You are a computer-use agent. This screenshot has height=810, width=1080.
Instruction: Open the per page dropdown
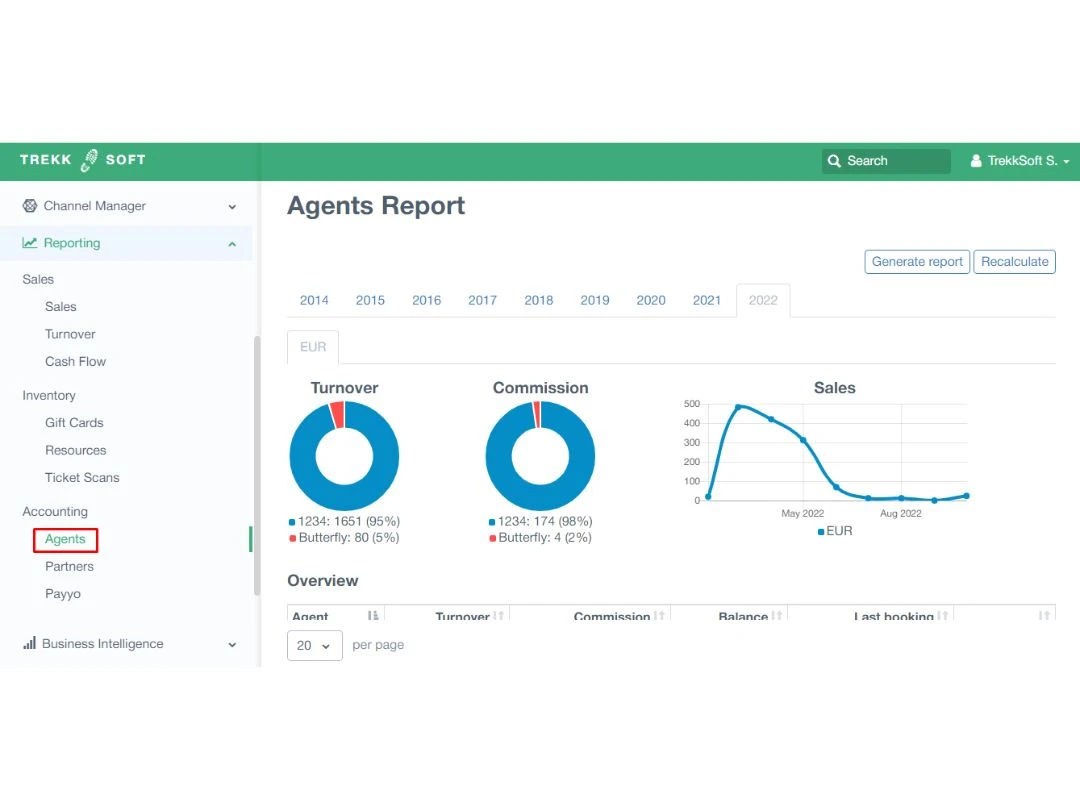(314, 645)
